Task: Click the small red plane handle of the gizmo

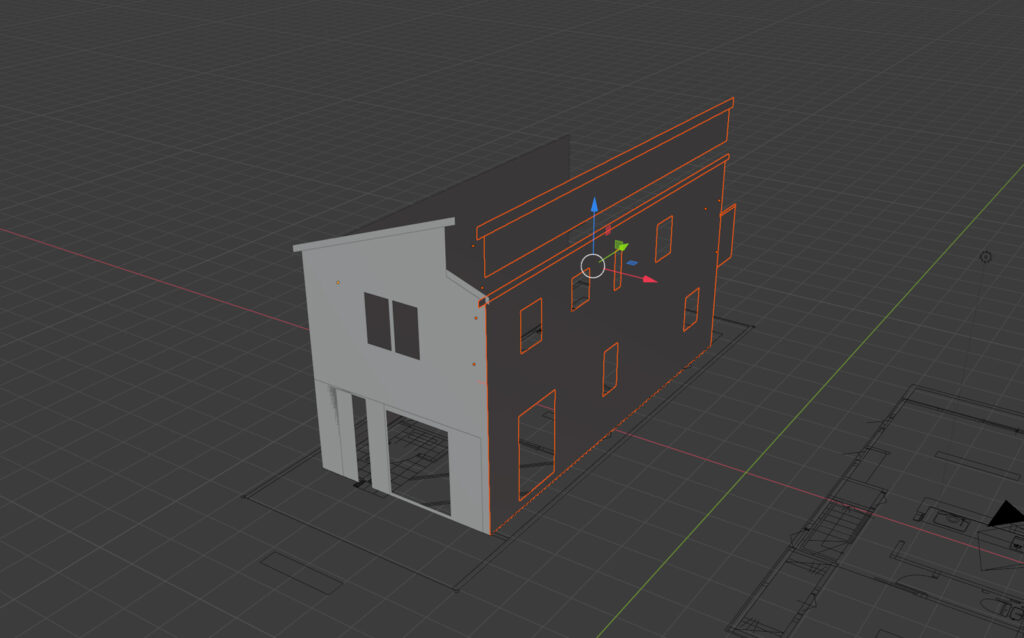Action: (609, 230)
